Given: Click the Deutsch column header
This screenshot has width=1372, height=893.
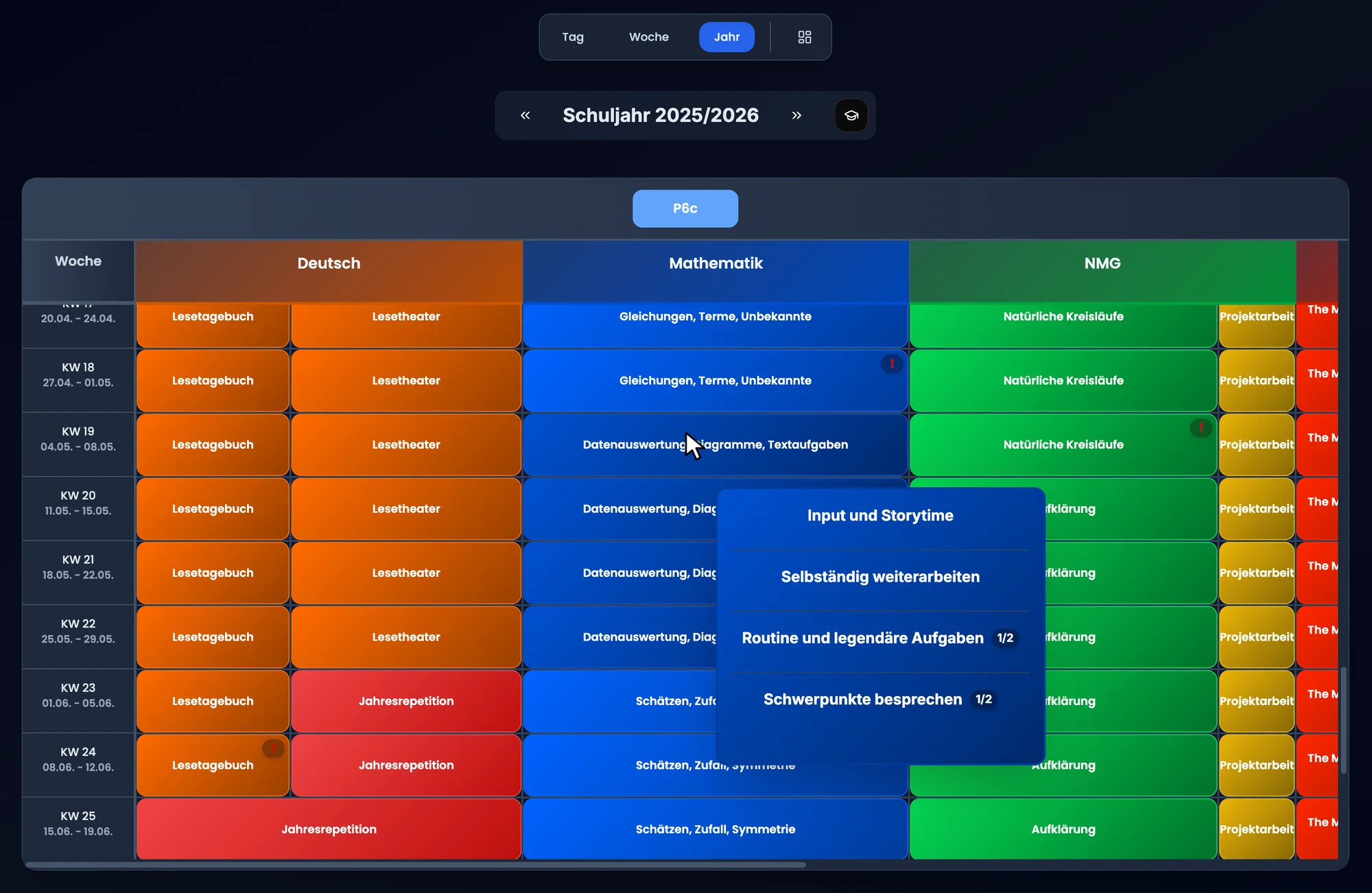Looking at the screenshot, I should (x=329, y=271).
